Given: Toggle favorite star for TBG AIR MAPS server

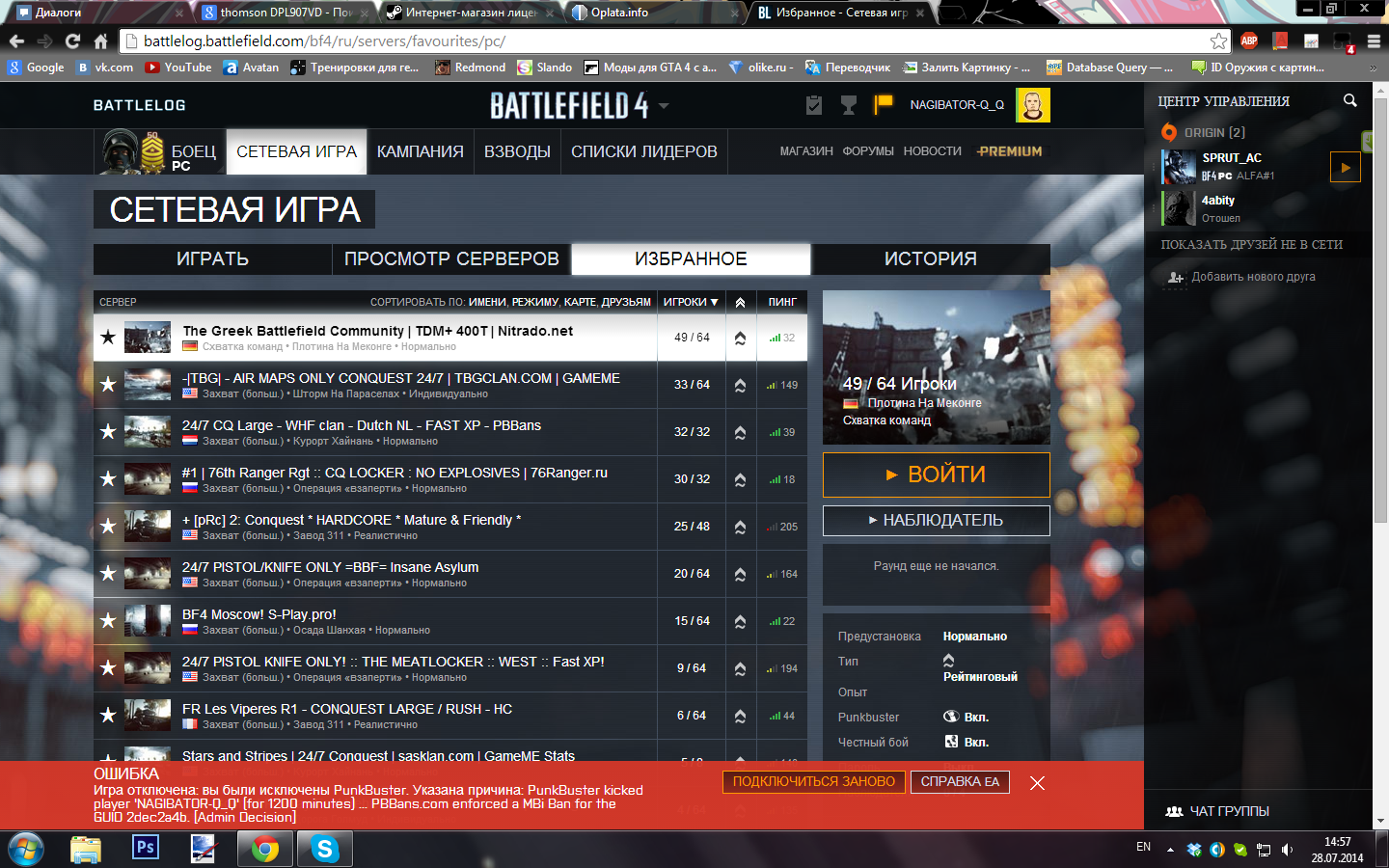Looking at the screenshot, I should click(108, 384).
